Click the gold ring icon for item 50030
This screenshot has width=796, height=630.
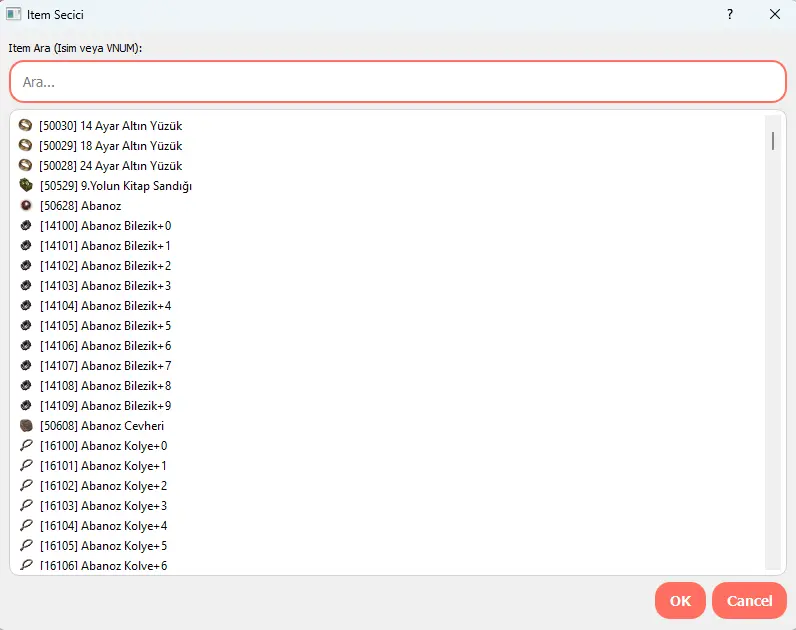pos(26,126)
